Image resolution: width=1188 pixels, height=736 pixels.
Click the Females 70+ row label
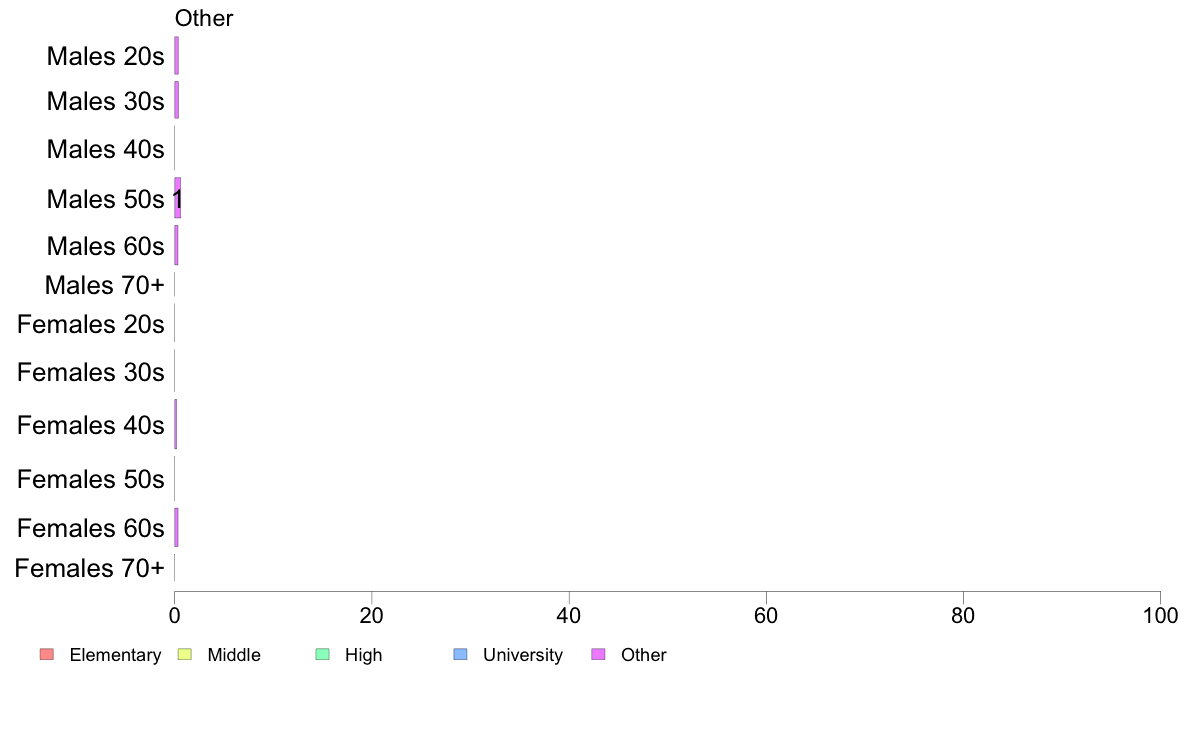coord(89,568)
